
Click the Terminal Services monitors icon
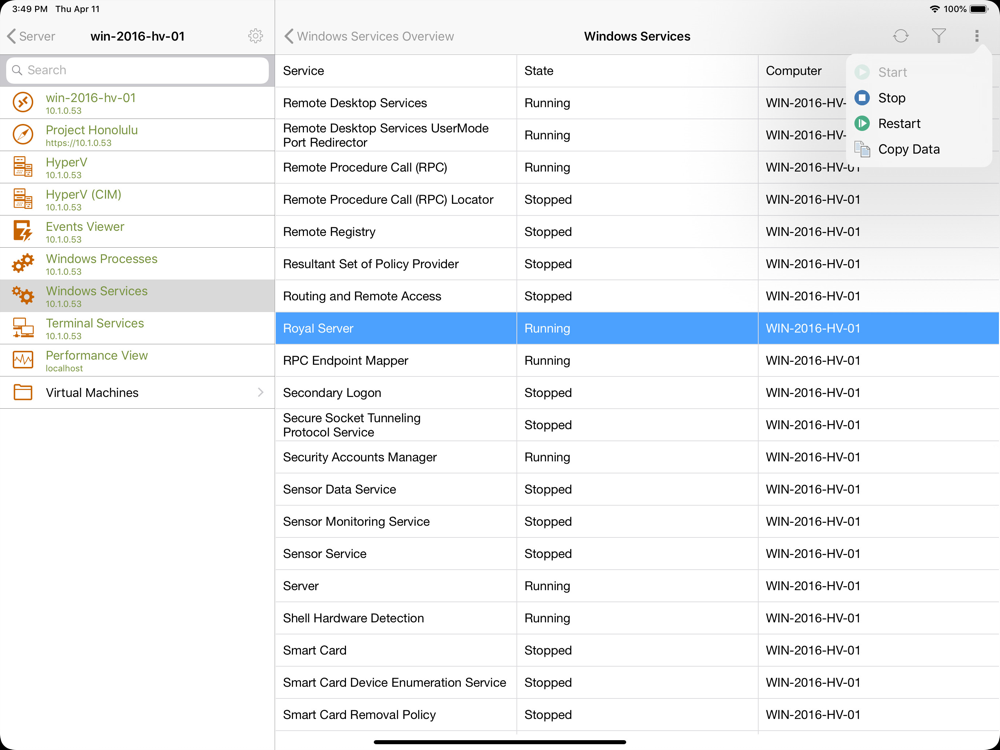(23, 328)
